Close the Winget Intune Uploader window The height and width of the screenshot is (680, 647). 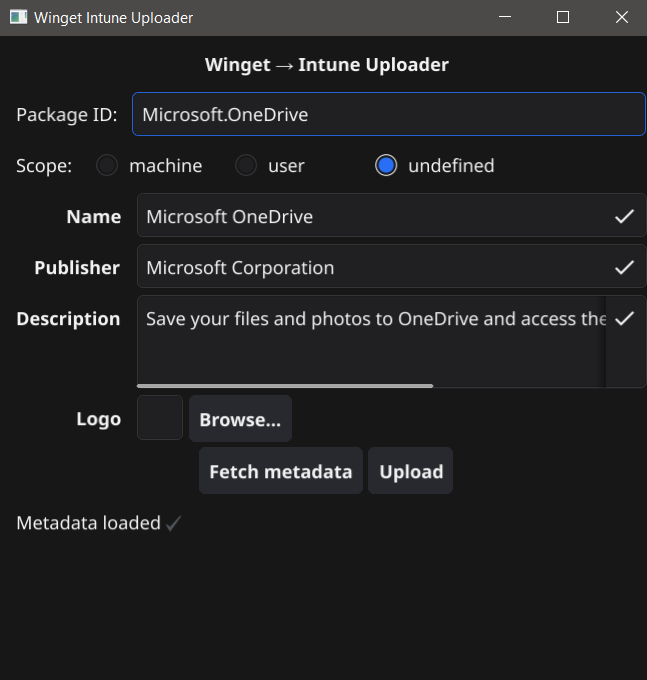click(621, 17)
